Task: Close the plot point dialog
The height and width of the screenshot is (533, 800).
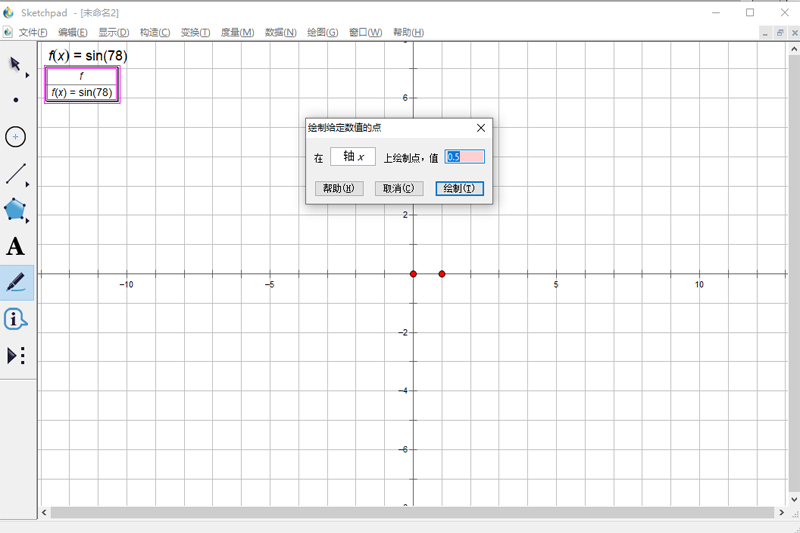Action: (x=481, y=128)
